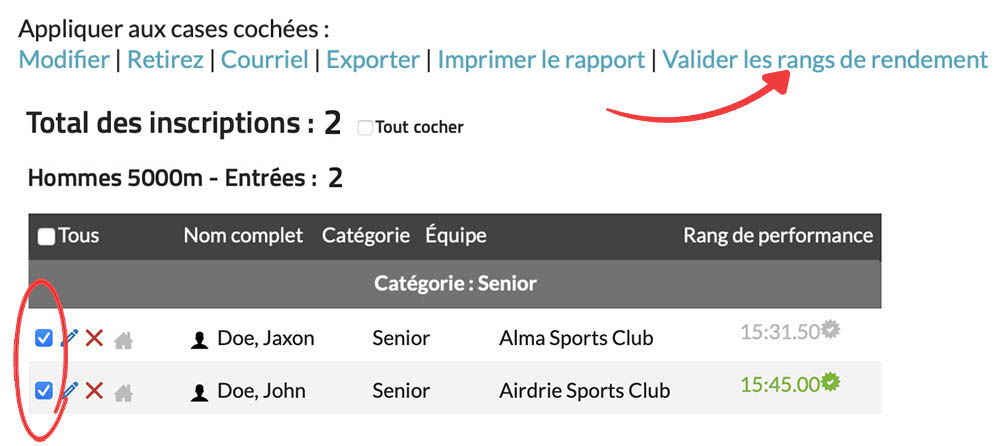Click the Modifier link
Screen dimensions: 1000x446
click(64, 60)
